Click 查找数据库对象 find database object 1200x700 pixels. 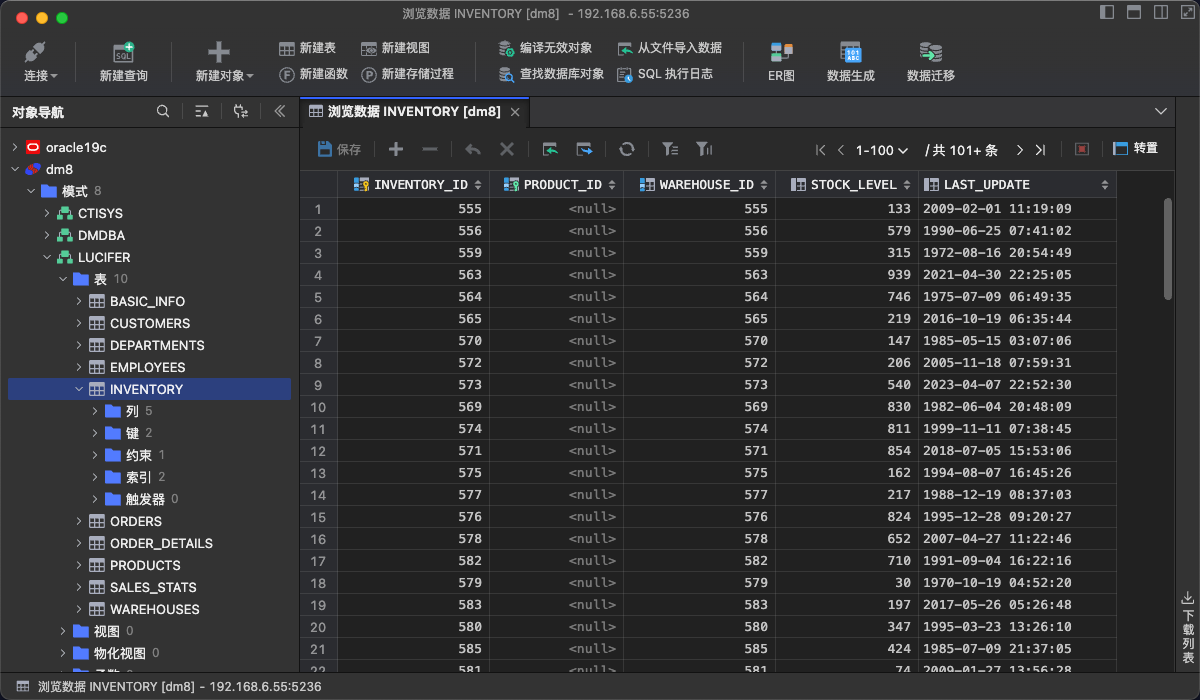[x=551, y=74]
